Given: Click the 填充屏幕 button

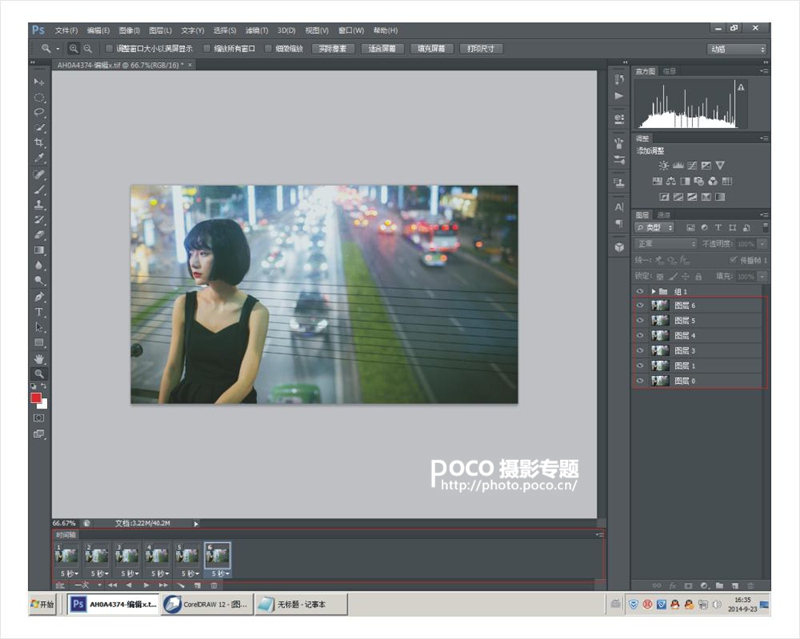Looking at the screenshot, I should (x=431, y=48).
